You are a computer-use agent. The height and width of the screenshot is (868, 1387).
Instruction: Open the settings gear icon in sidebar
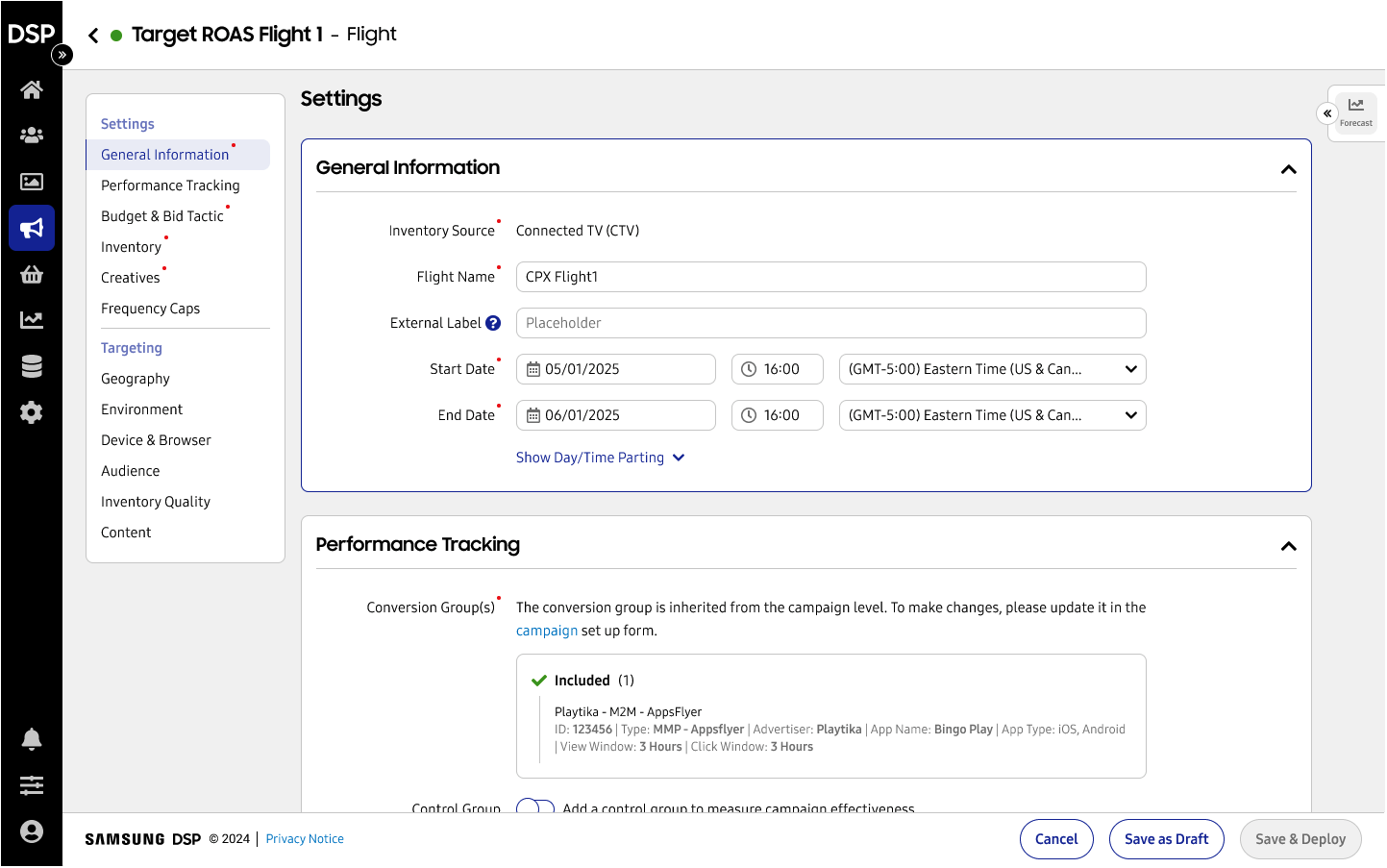pos(32,412)
